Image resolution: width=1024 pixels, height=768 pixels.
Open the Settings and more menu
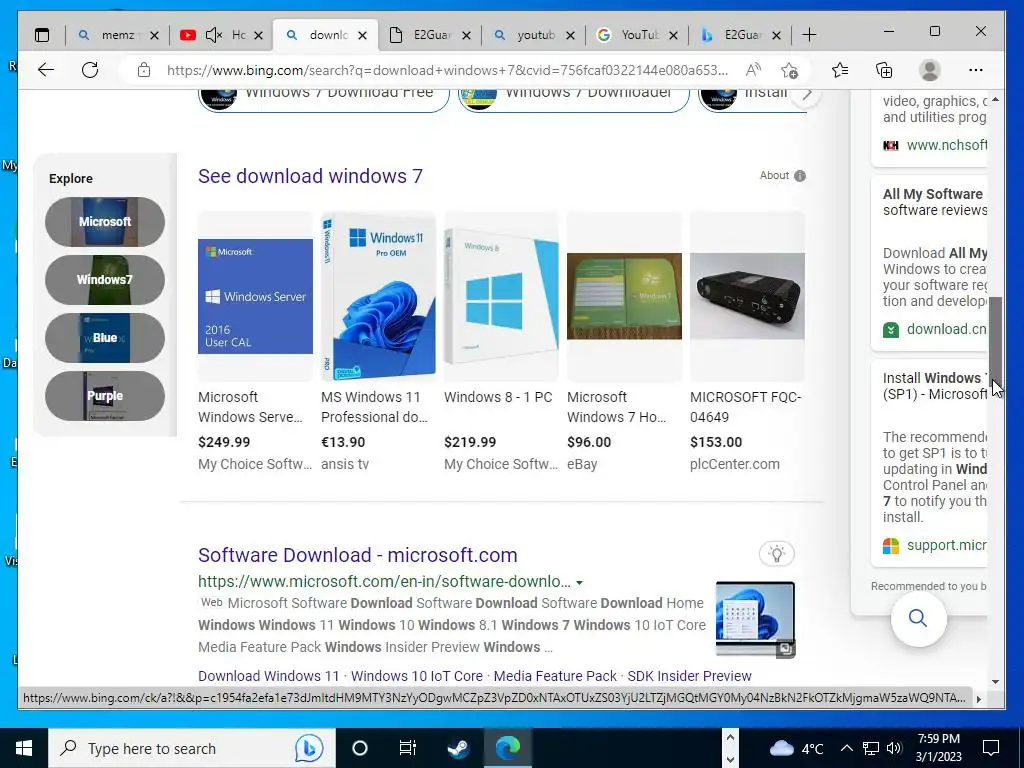976,70
